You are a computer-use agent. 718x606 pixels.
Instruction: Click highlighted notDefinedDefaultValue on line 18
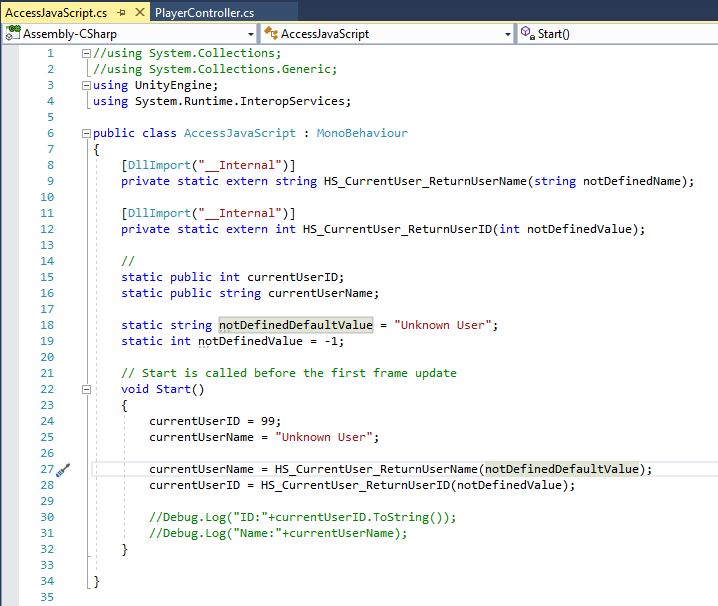[295, 325]
